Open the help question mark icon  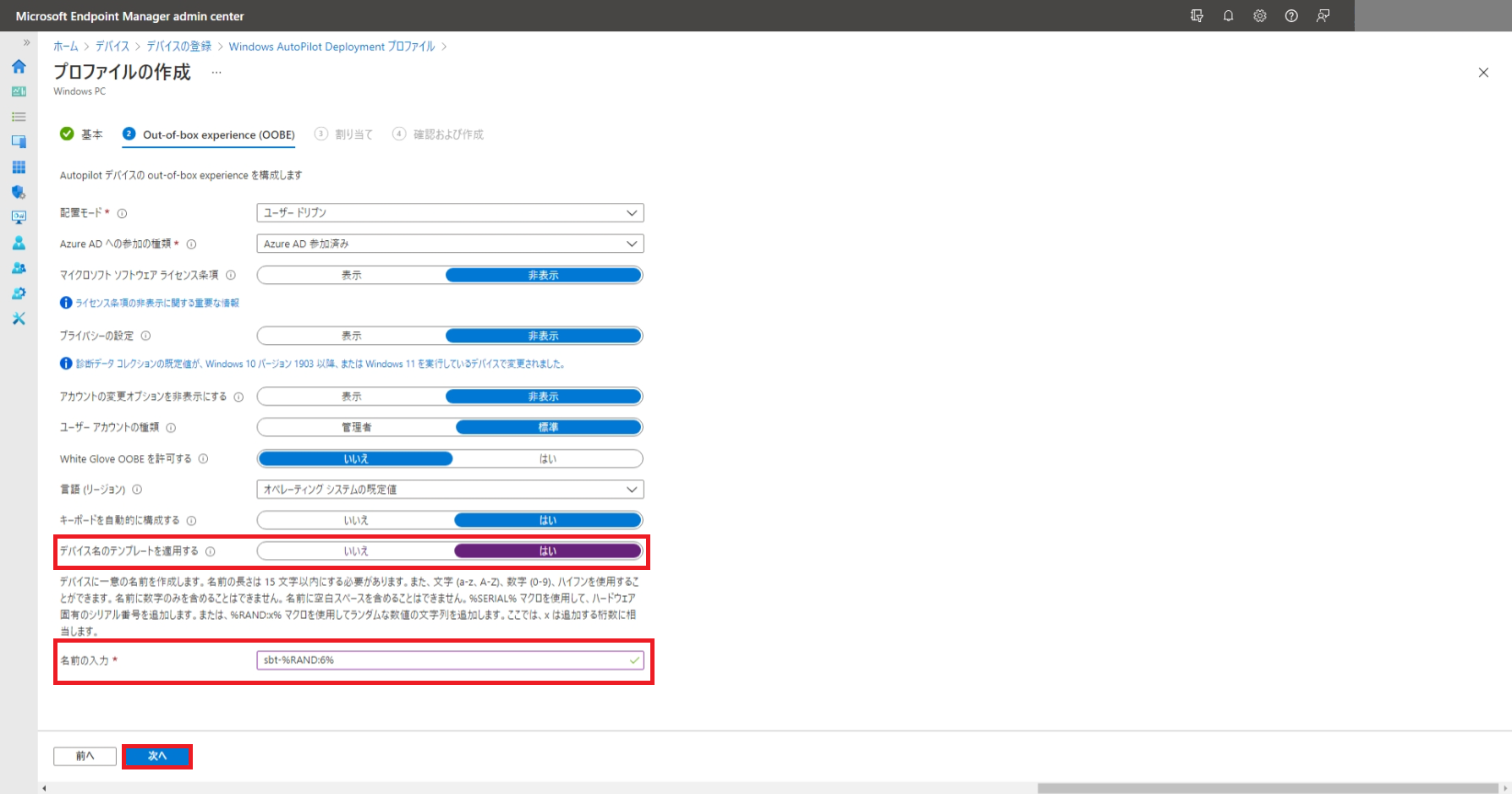point(1291,16)
